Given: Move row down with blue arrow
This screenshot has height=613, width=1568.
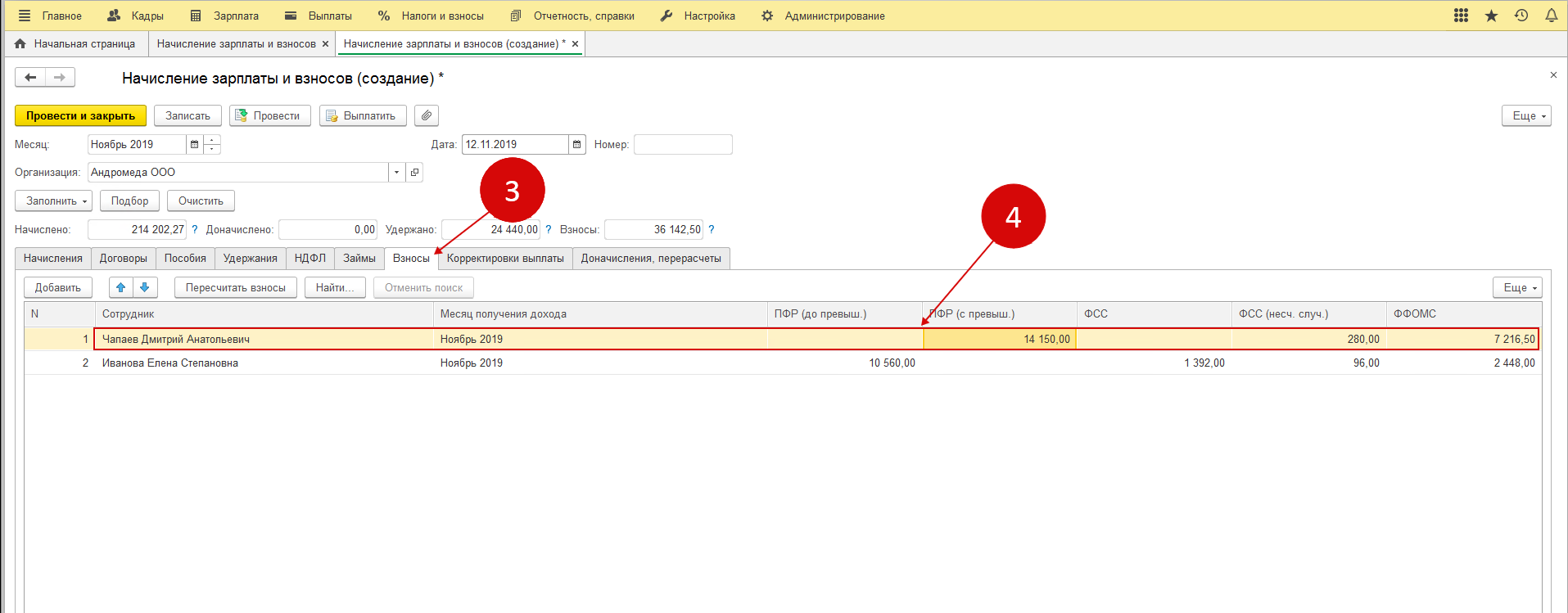Looking at the screenshot, I should pyautogui.click(x=144, y=287).
